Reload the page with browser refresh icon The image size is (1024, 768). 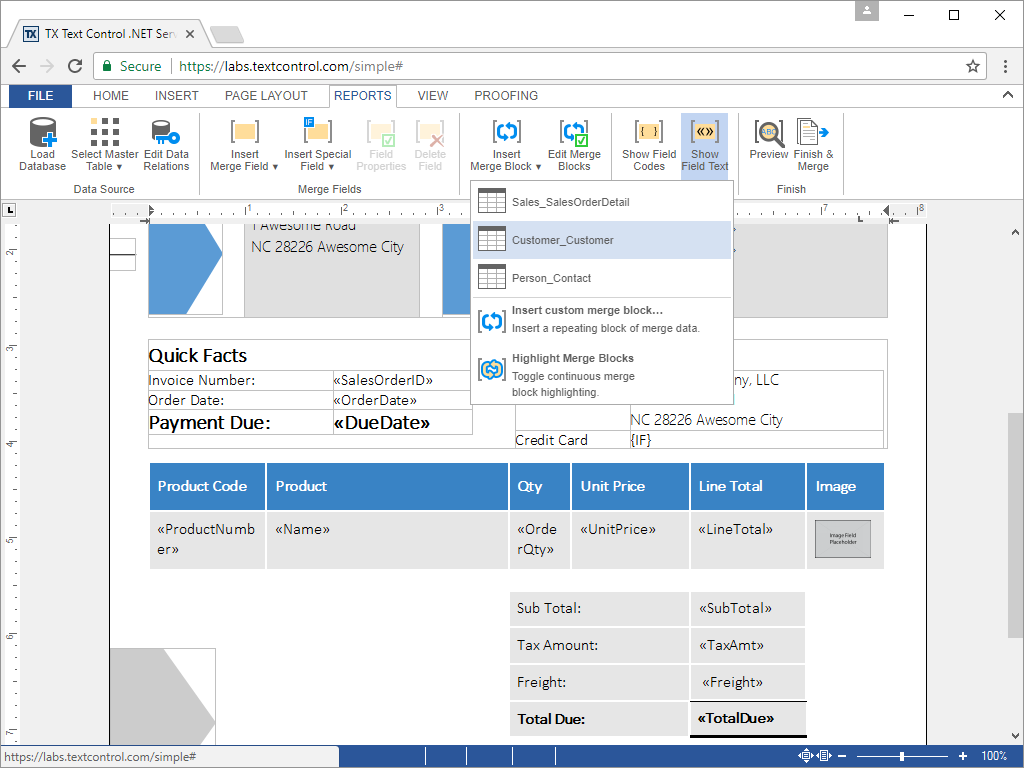coord(75,66)
